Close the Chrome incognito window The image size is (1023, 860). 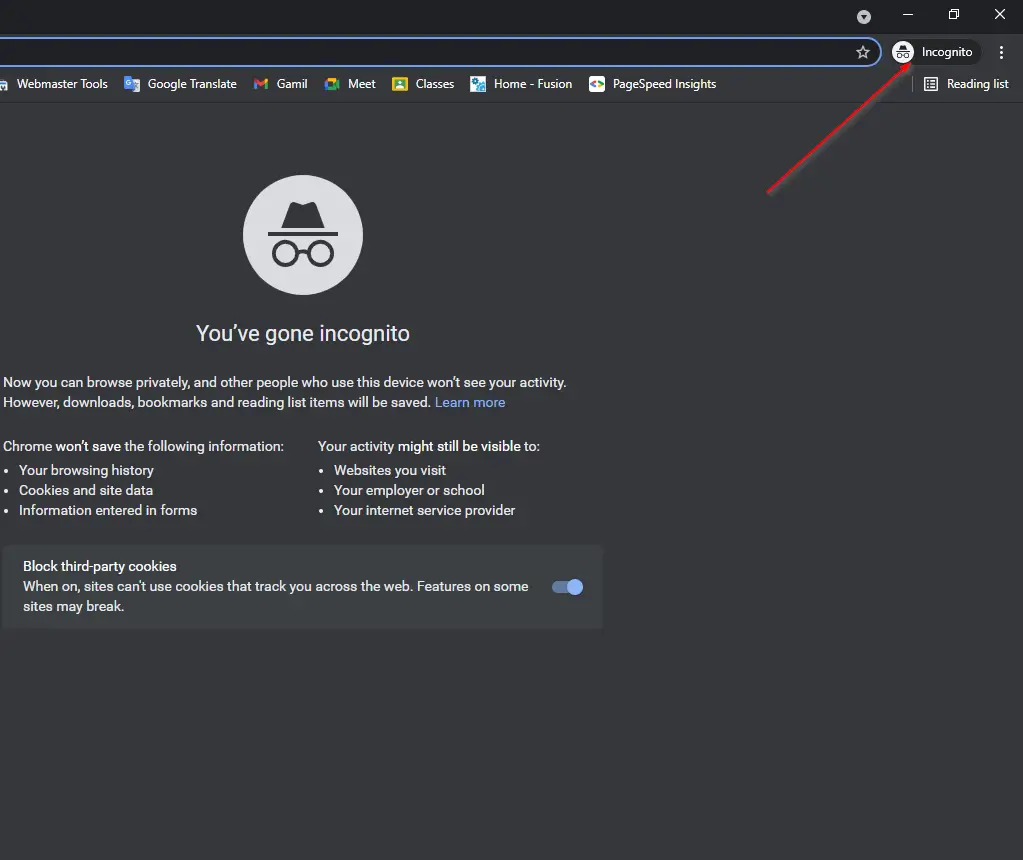(x=1000, y=14)
